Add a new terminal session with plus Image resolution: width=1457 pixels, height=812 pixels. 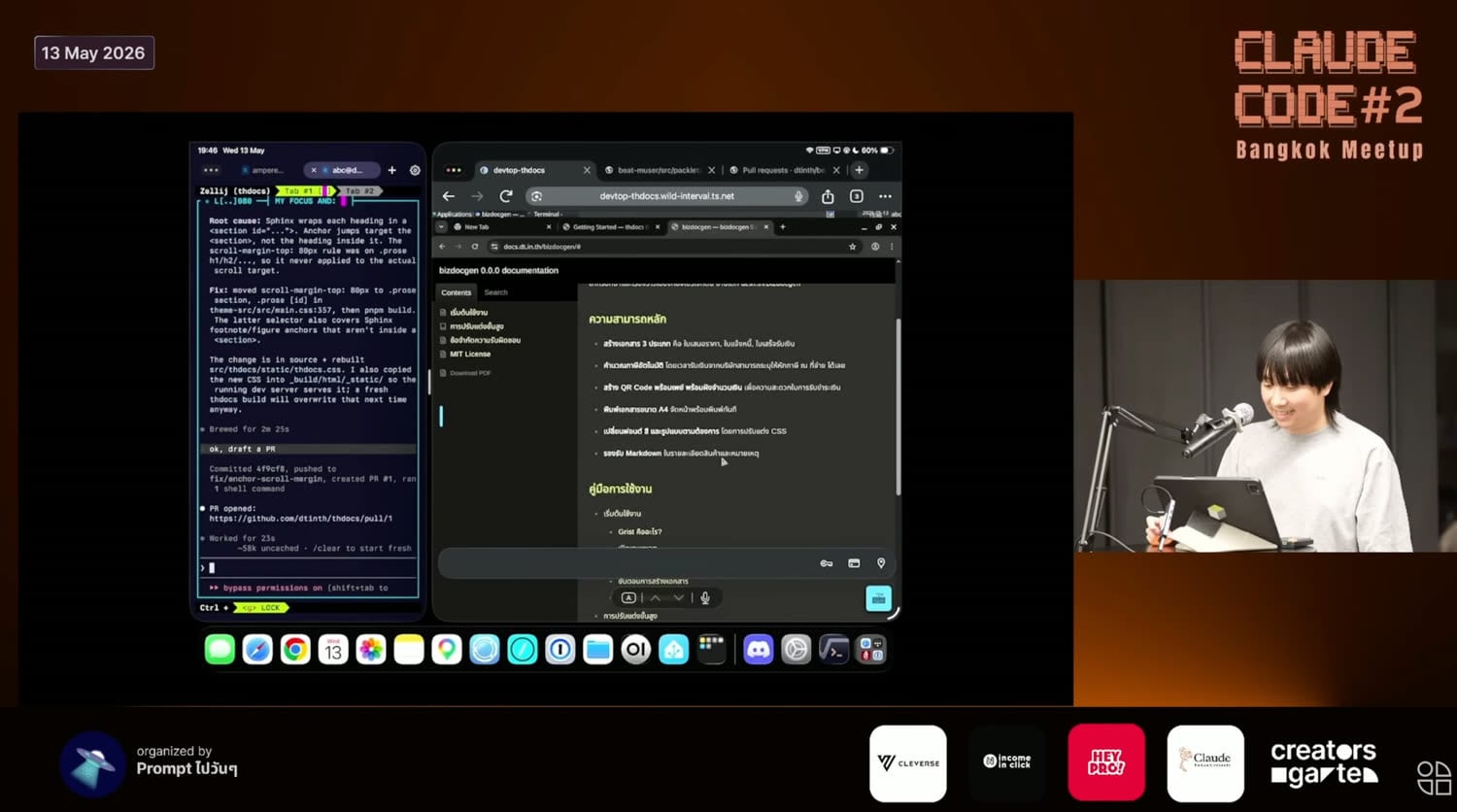click(392, 170)
